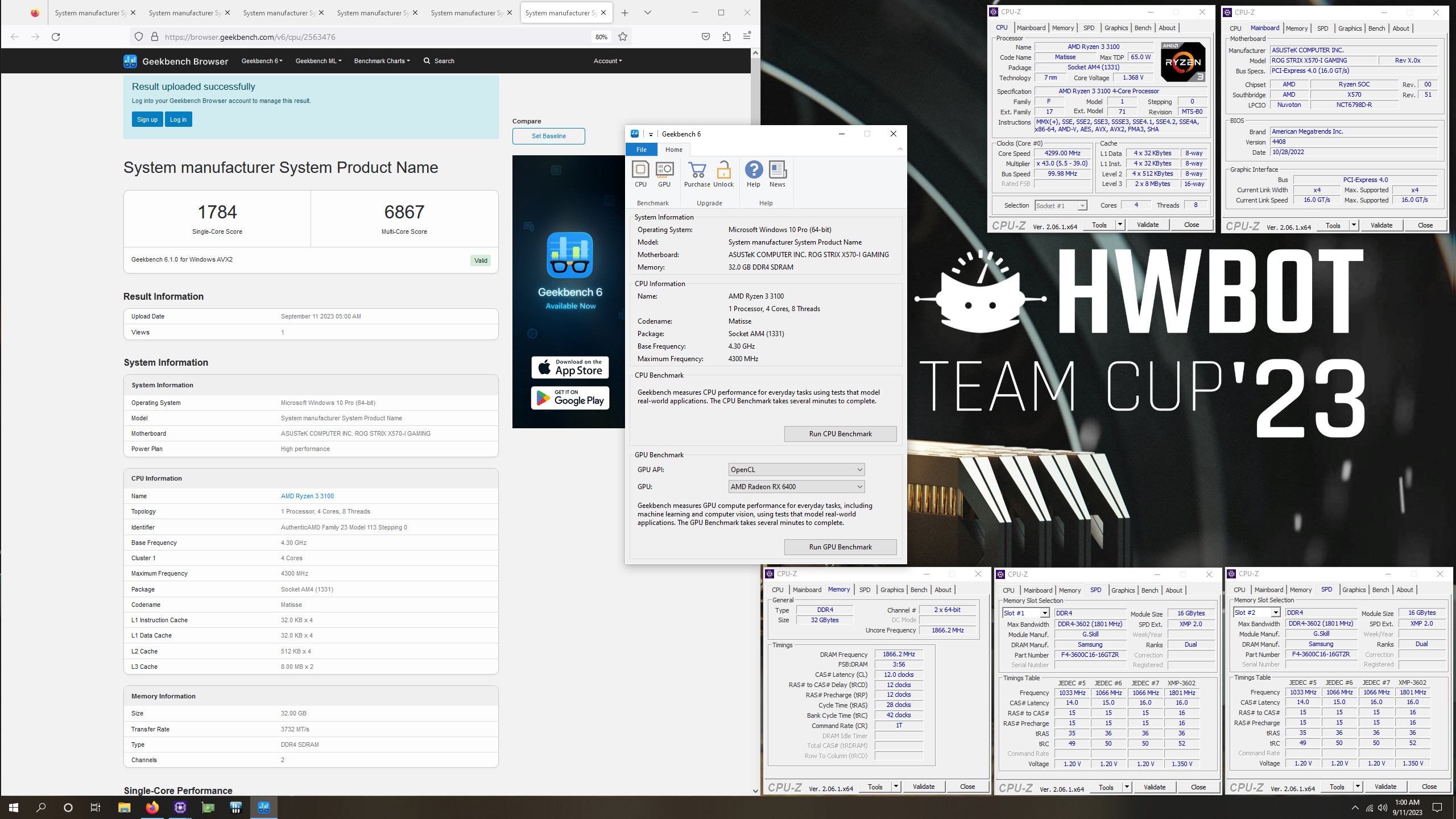Open Firefox application menu (hamburger icon)
Screen dimensions: 1456x819
point(747,36)
